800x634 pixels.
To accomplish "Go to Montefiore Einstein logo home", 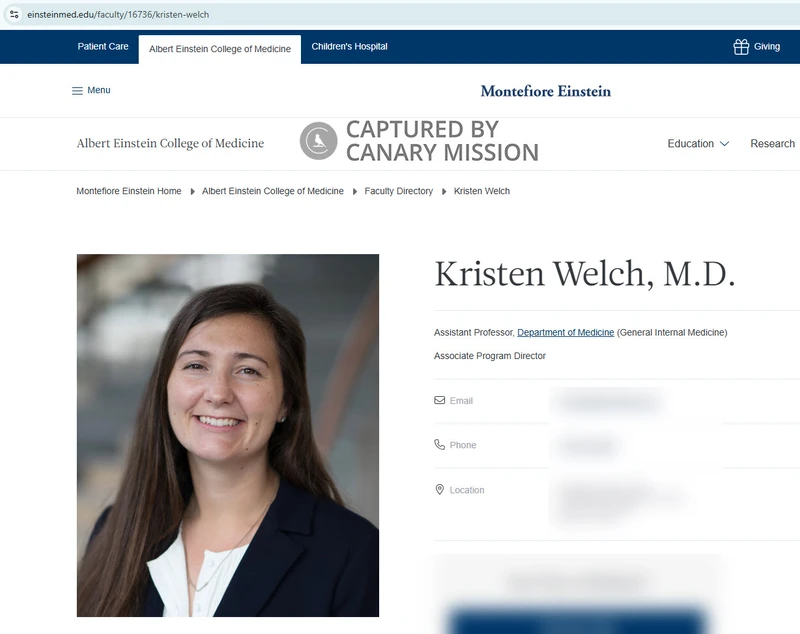I will (545, 91).
